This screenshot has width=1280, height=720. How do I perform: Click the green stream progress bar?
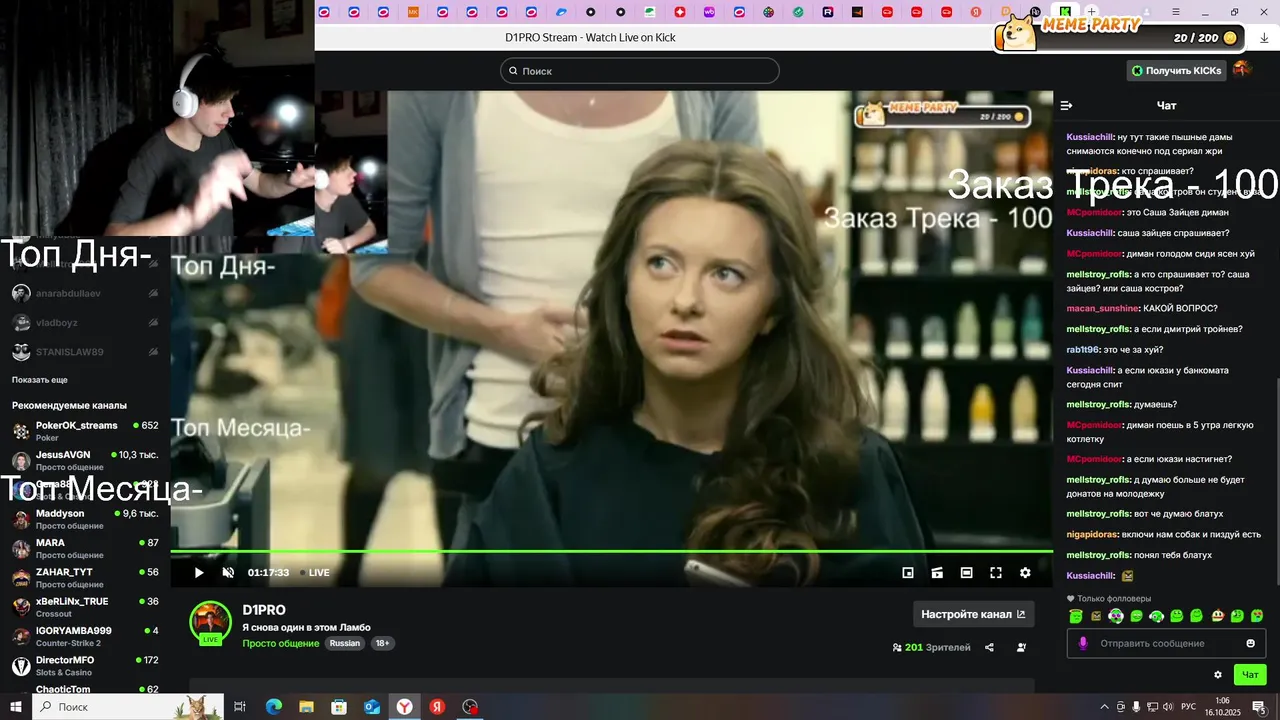coord(611,551)
